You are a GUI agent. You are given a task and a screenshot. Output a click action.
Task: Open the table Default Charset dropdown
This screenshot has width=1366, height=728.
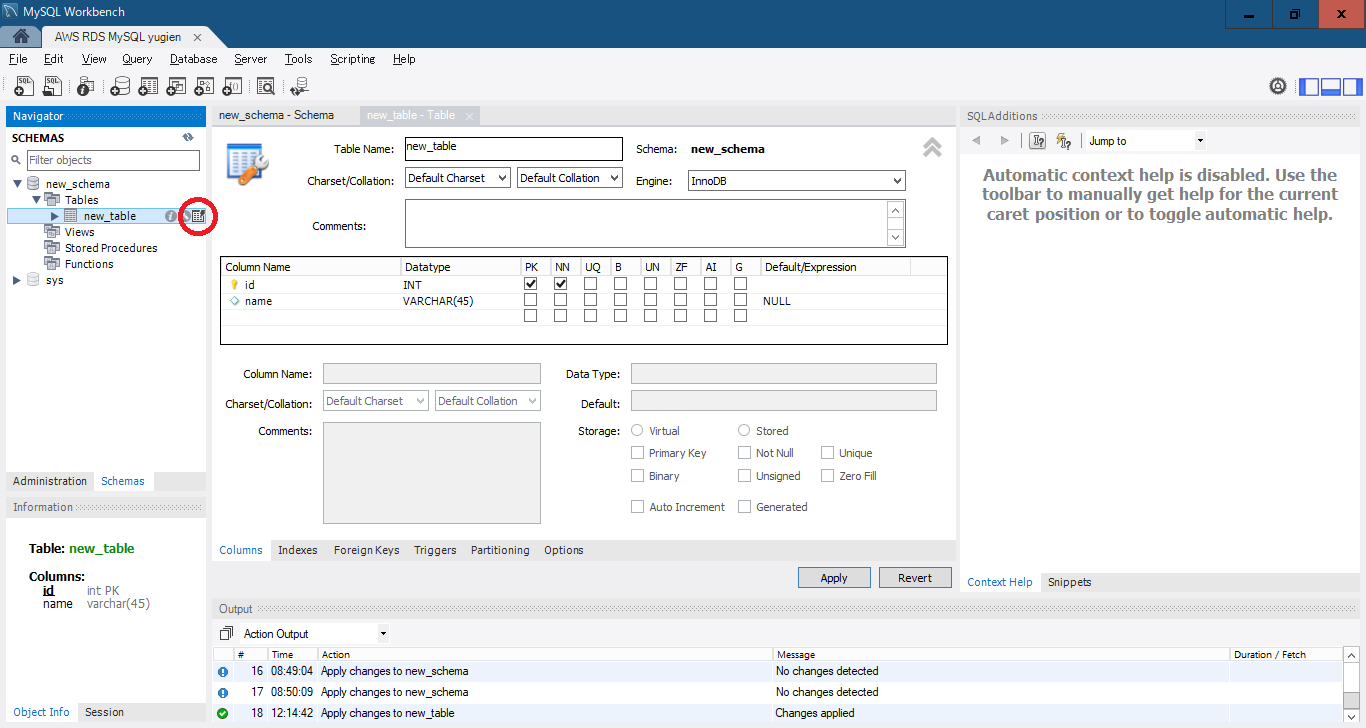click(458, 178)
